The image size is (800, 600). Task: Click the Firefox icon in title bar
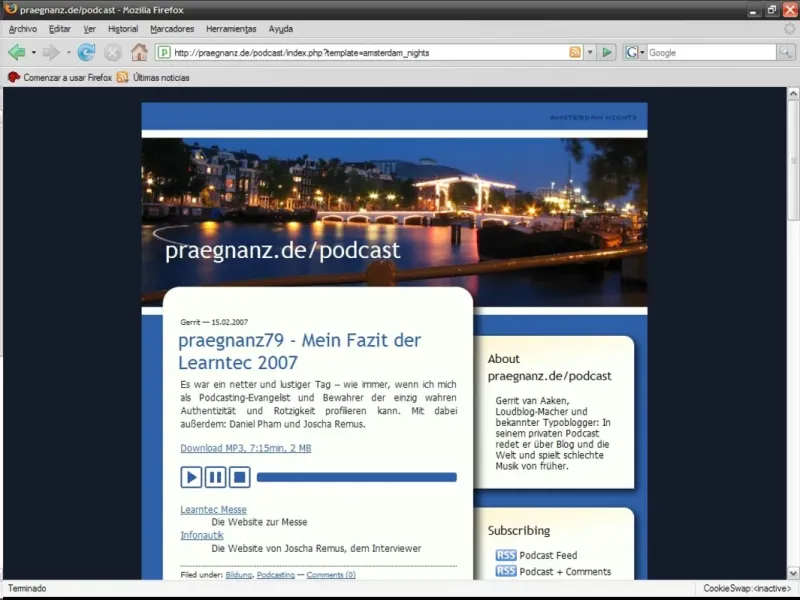coord(10,9)
